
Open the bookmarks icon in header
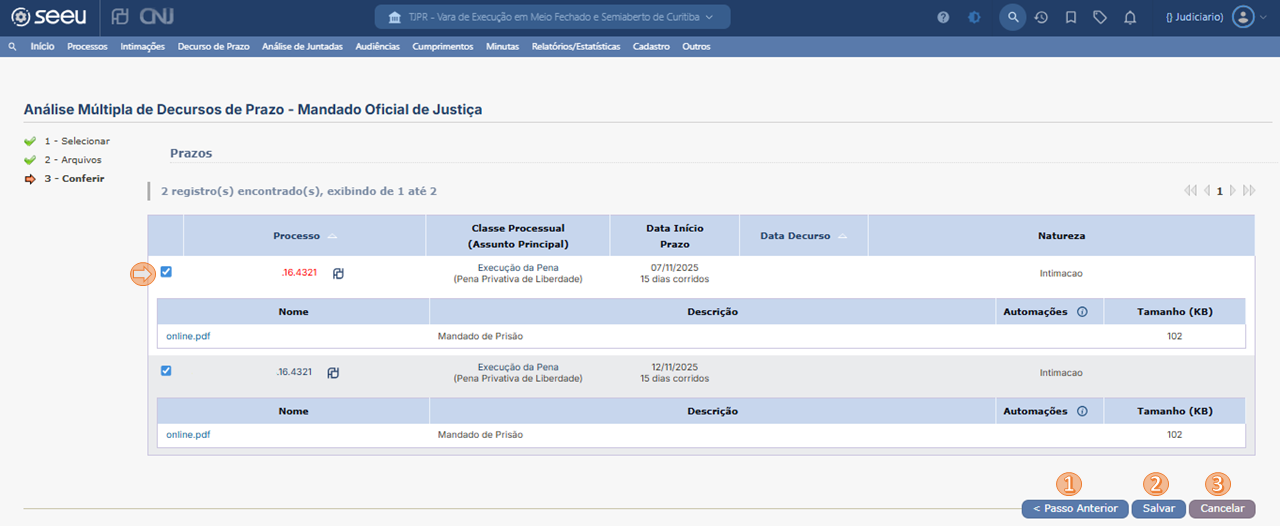pyautogui.click(x=1071, y=17)
